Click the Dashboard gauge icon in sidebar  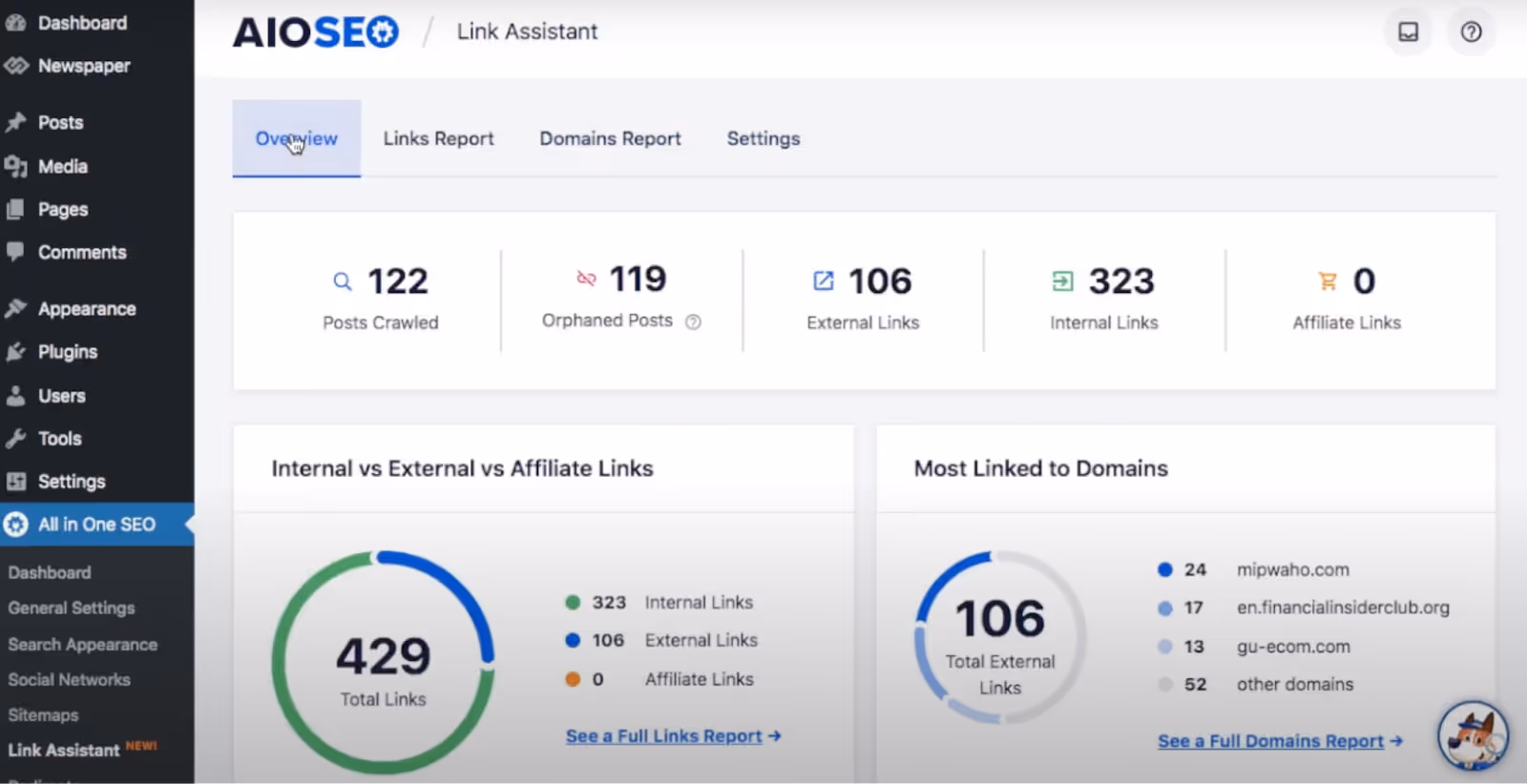15,23
